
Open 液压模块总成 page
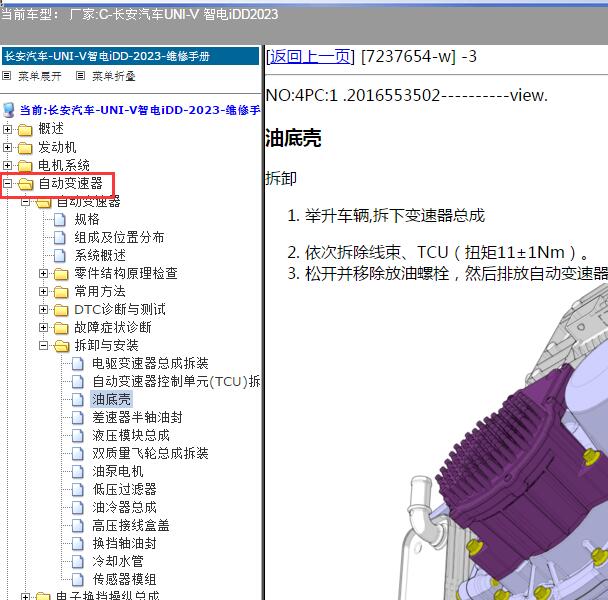coord(131,436)
